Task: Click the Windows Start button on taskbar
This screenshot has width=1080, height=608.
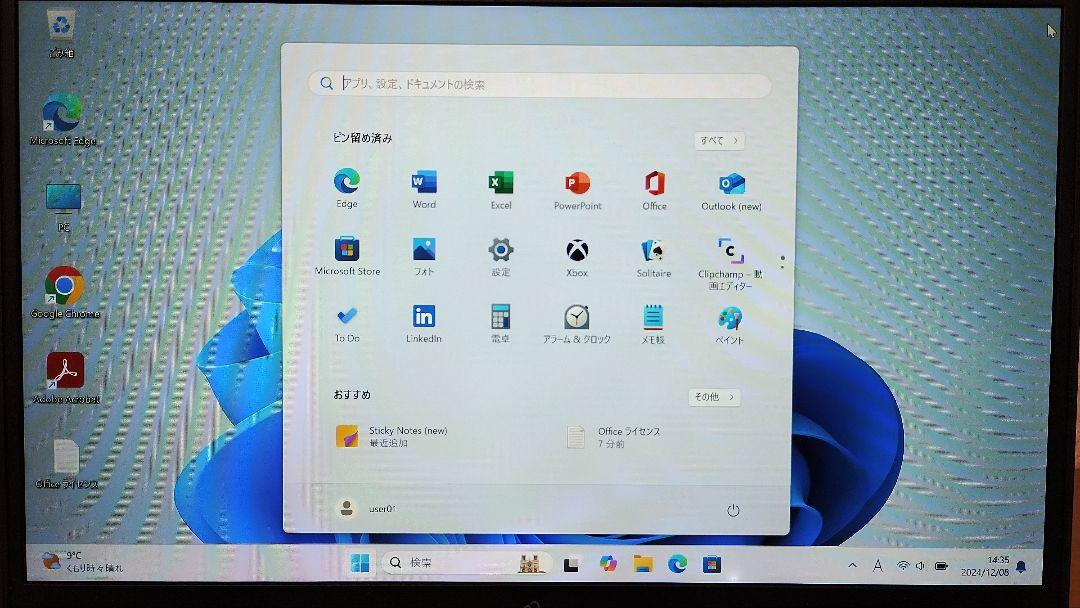Action: pos(360,563)
